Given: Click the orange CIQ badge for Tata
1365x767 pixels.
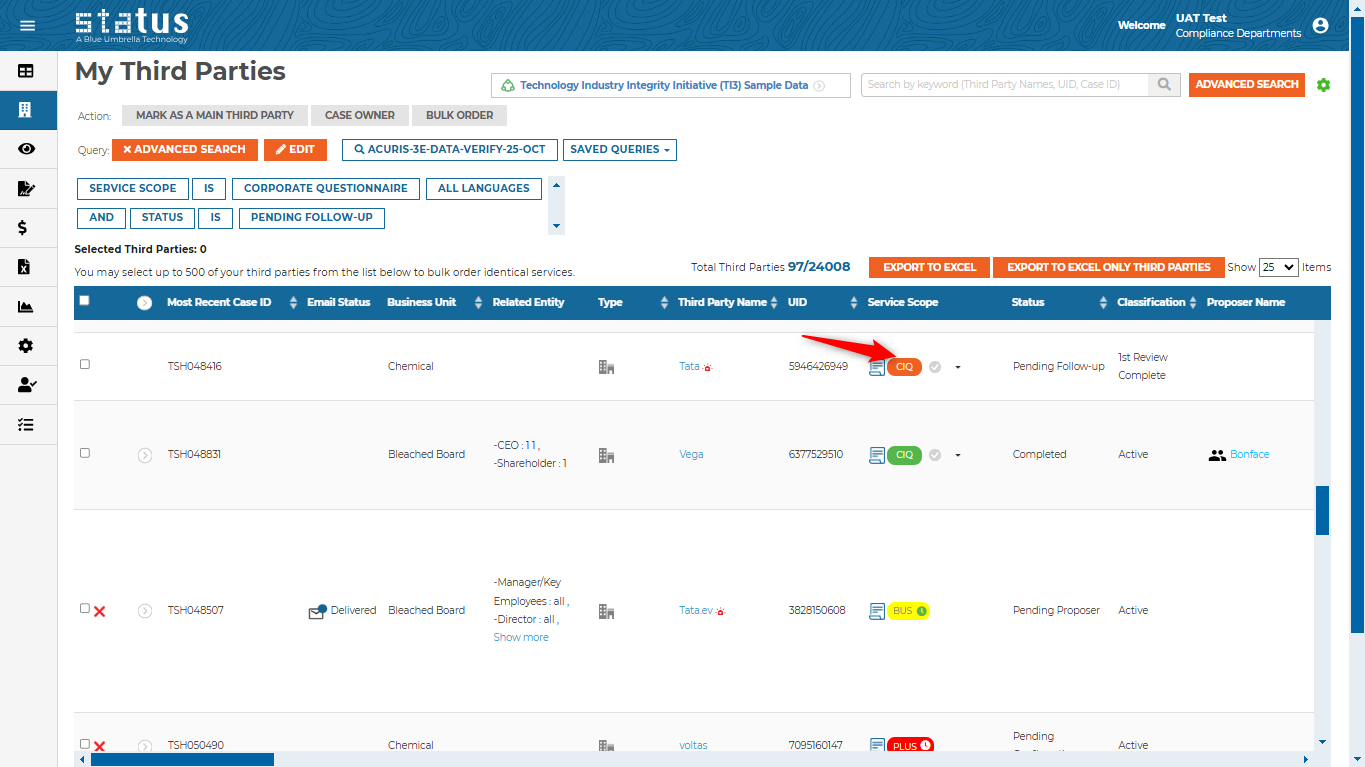Looking at the screenshot, I should pyautogui.click(x=904, y=367).
